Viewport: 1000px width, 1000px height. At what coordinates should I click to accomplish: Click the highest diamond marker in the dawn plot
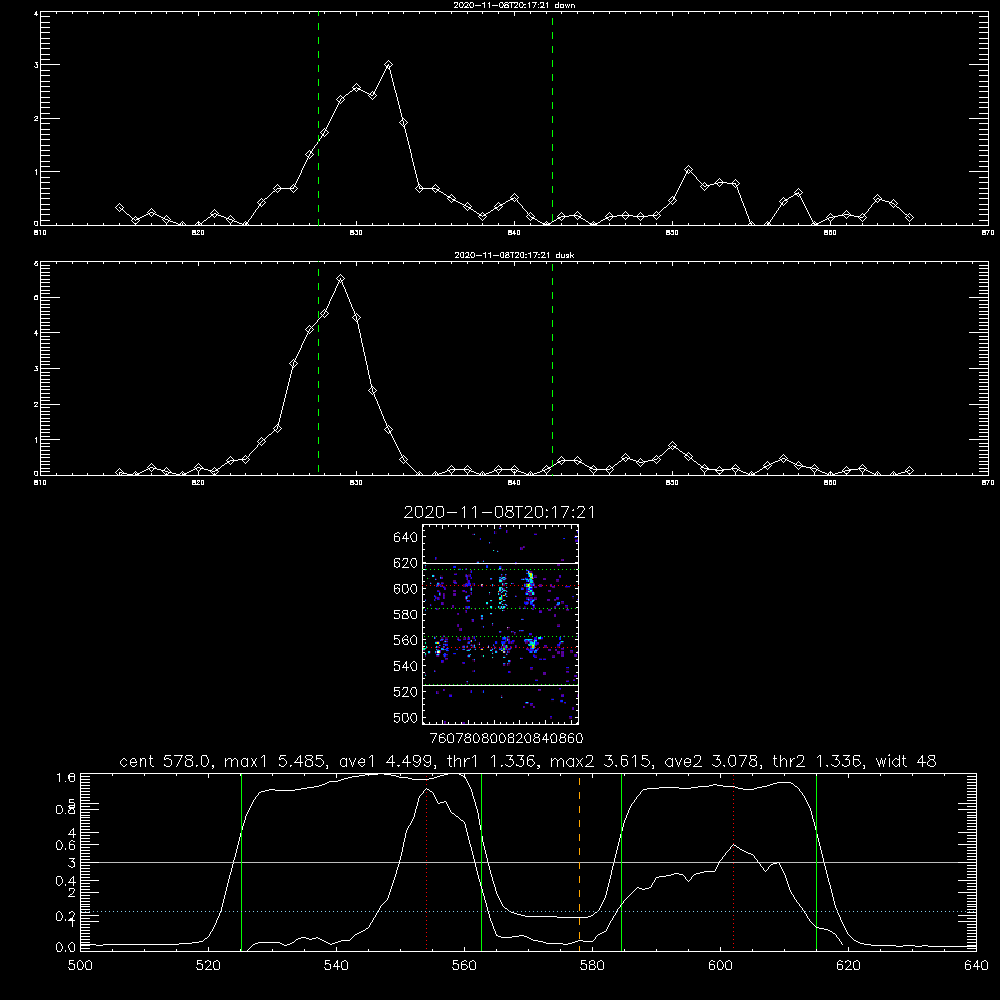[x=388, y=65]
